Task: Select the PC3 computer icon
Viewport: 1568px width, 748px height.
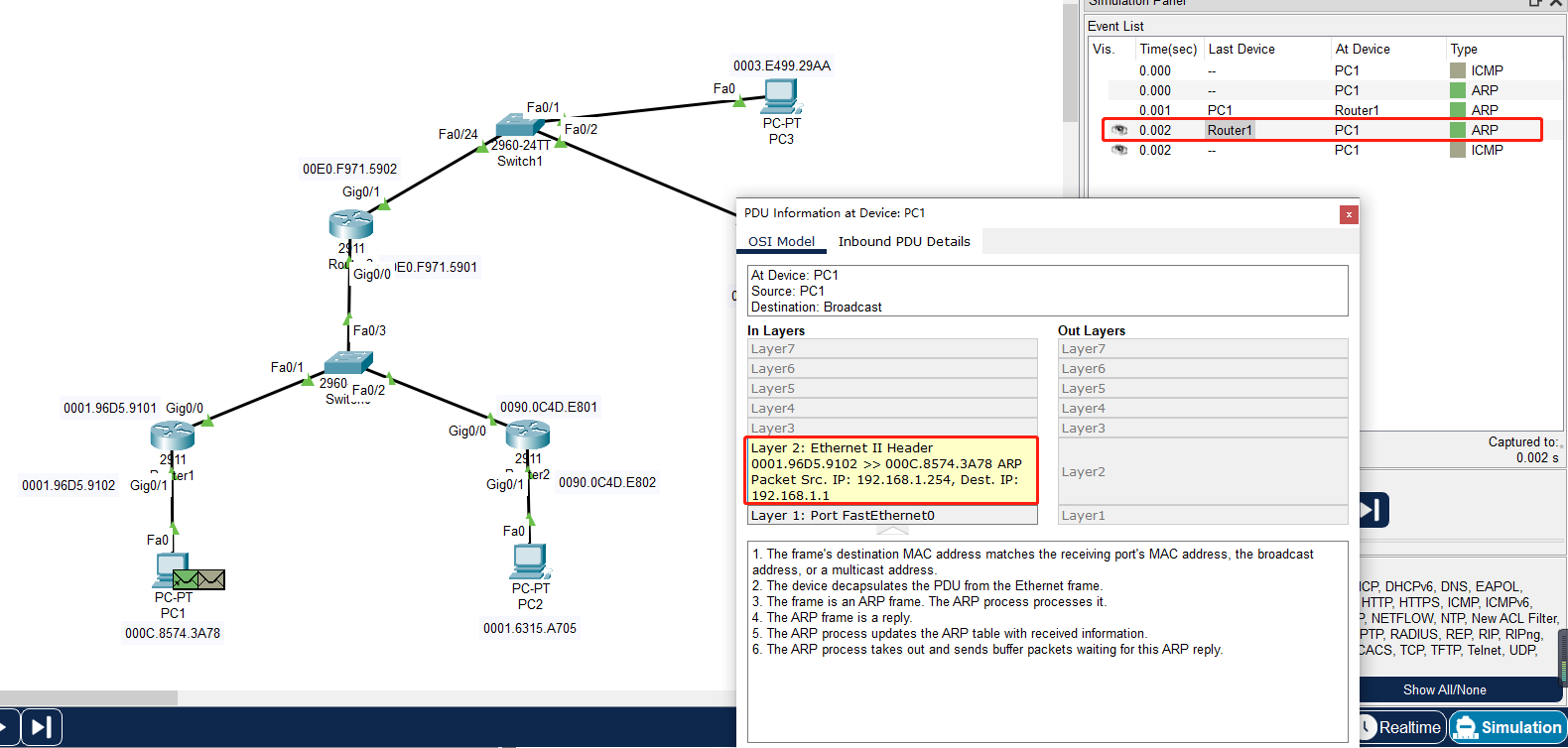Action: pos(782,96)
